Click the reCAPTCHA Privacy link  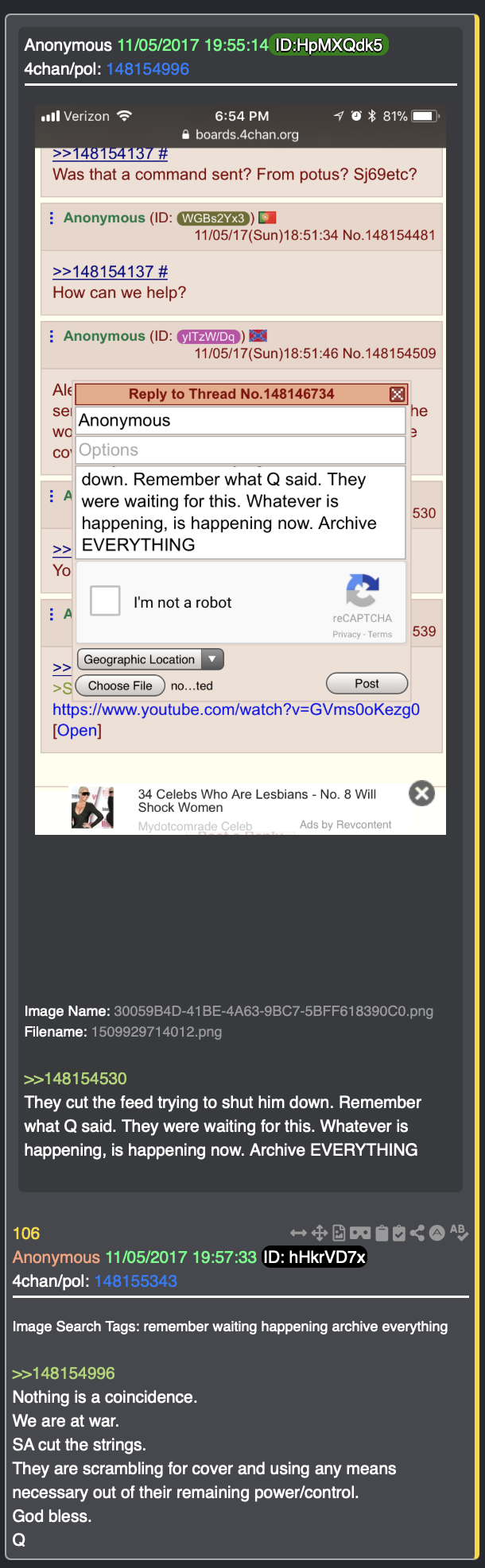tap(347, 635)
